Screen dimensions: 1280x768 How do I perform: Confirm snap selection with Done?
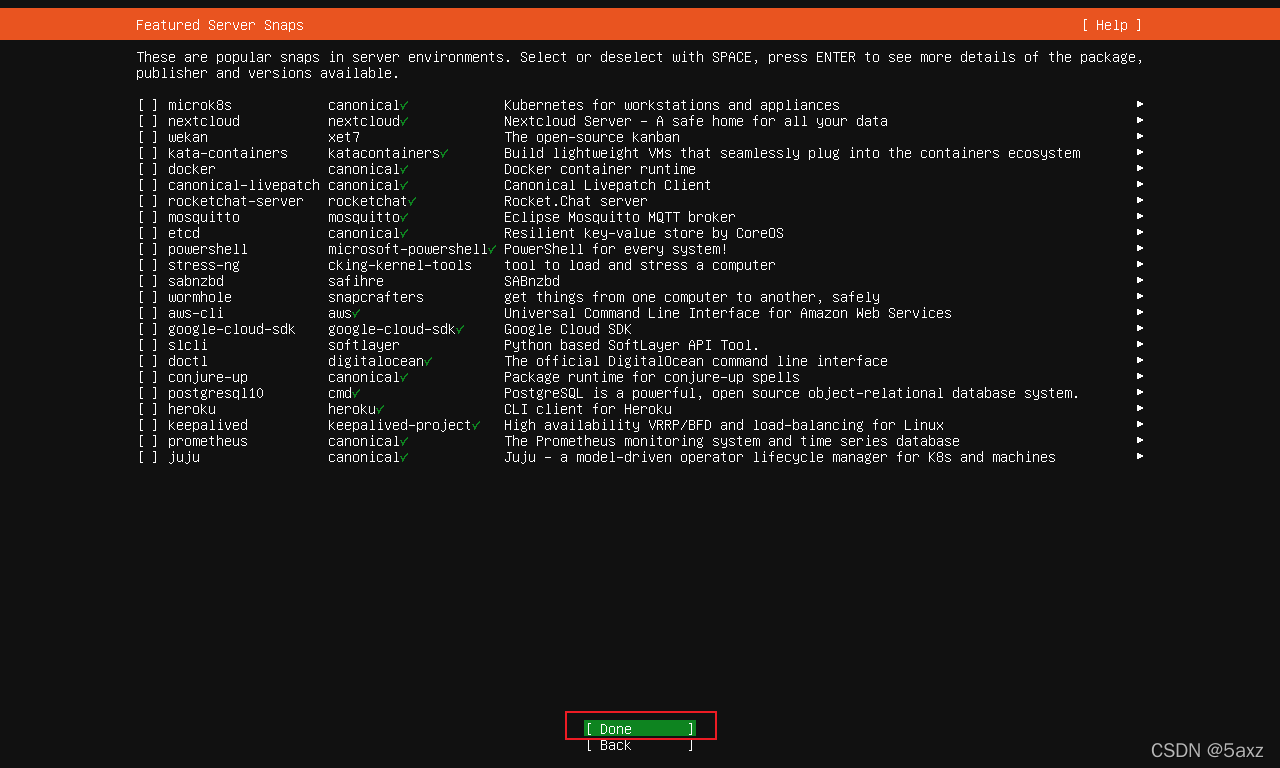coord(640,729)
